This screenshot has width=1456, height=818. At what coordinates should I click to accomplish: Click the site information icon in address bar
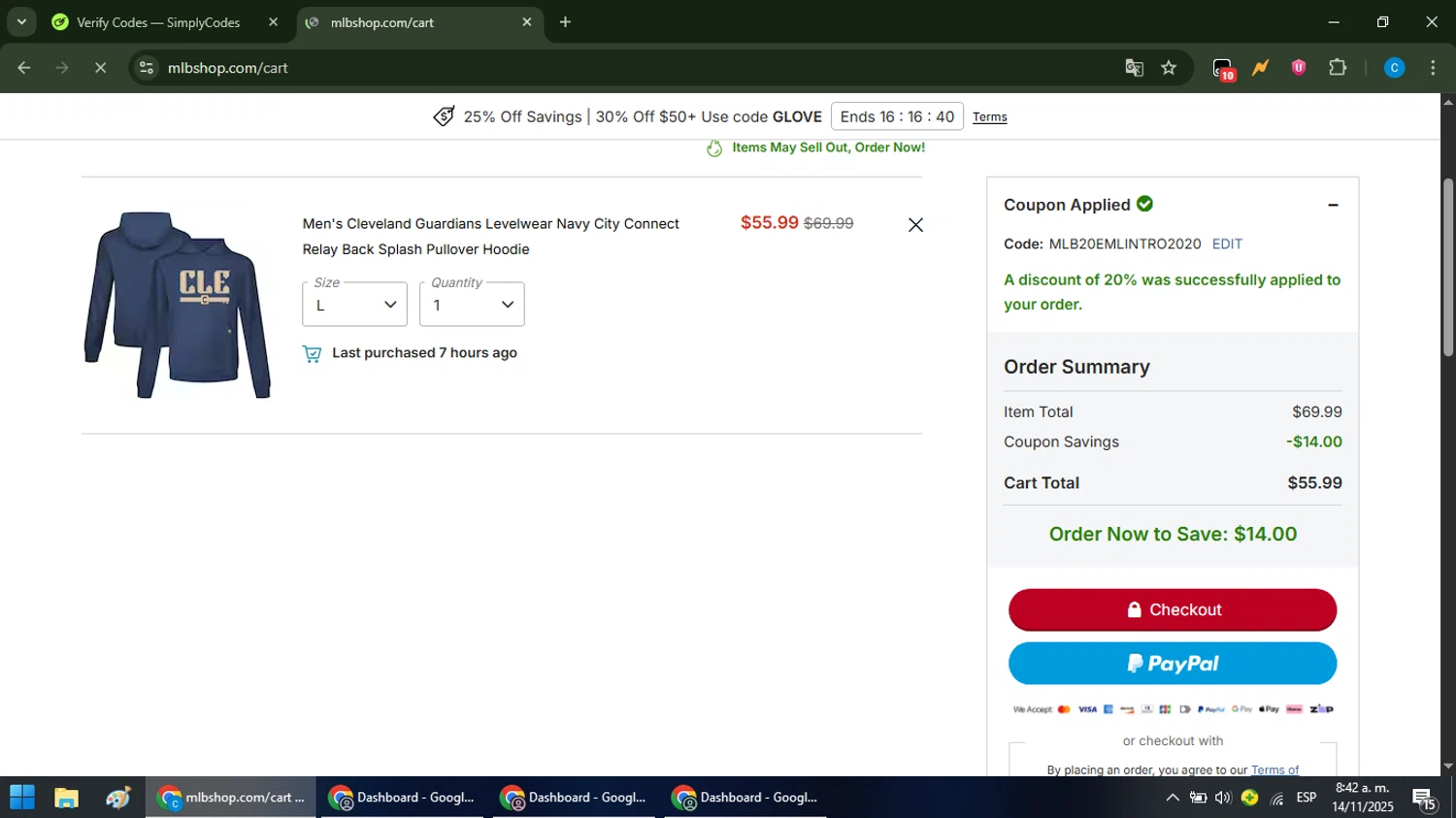click(147, 68)
